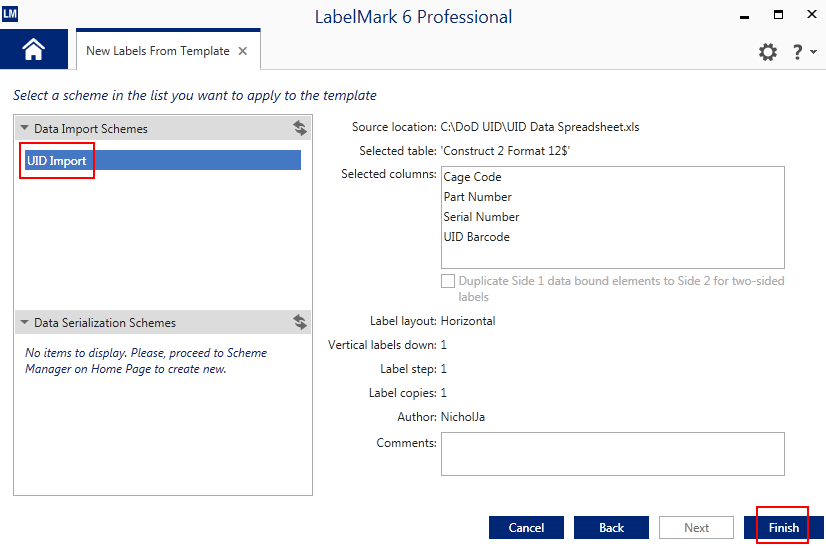
Task: Click the greyed-out Next button
Action: [x=696, y=528]
